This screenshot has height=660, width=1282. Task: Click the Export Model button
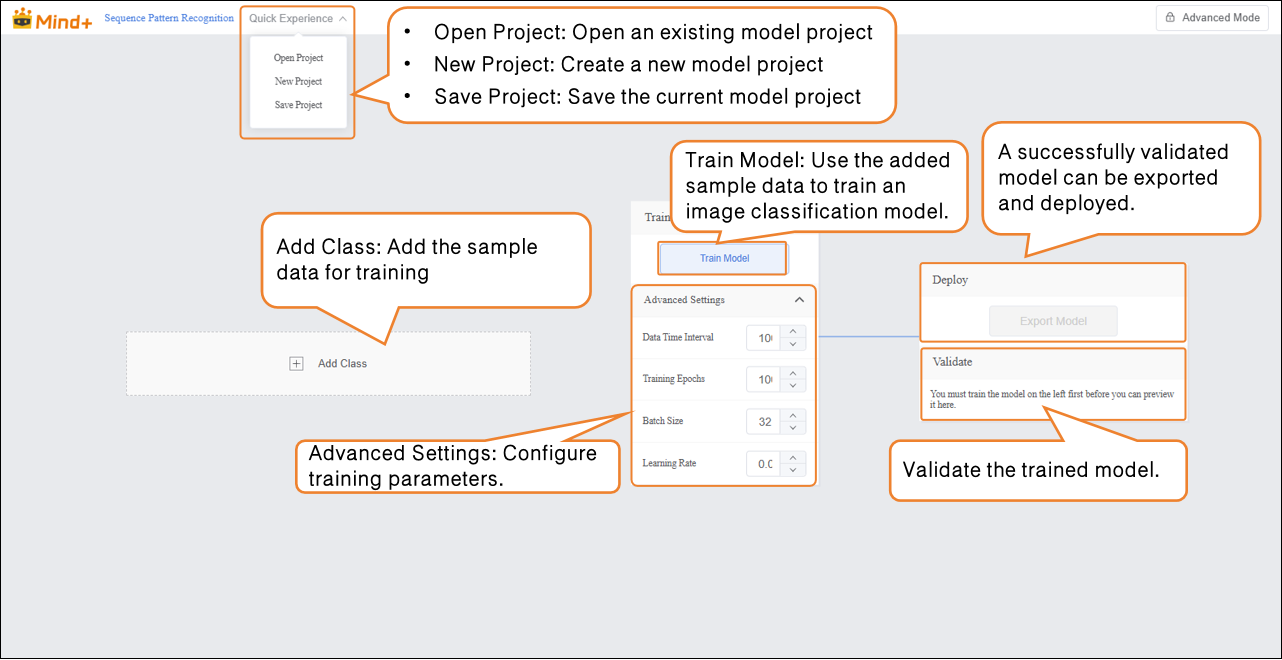[x=1053, y=321]
